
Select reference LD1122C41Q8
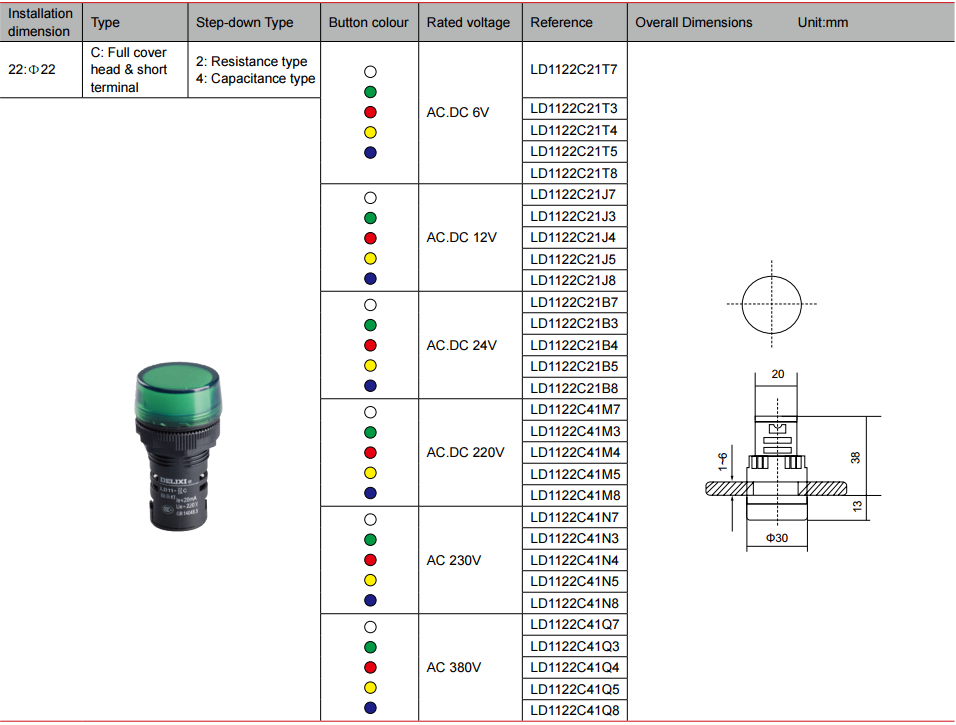pos(575,710)
